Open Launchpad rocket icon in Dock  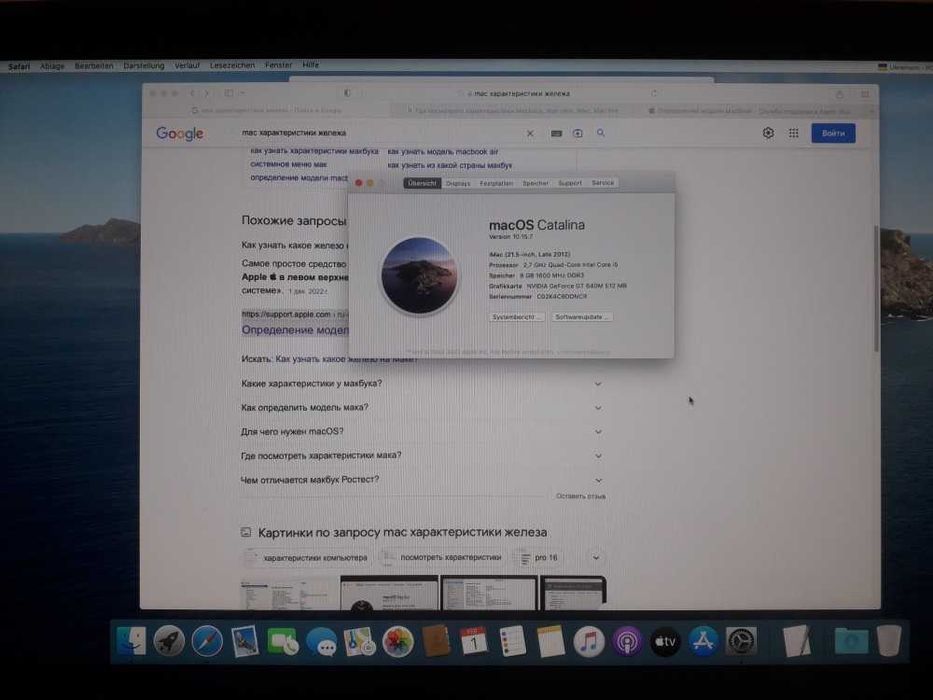click(169, 641)
